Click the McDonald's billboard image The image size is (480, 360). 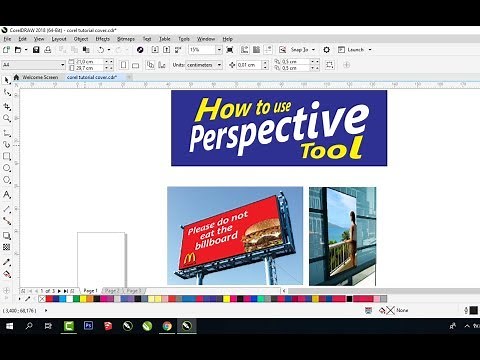click(x=235, y=236)
